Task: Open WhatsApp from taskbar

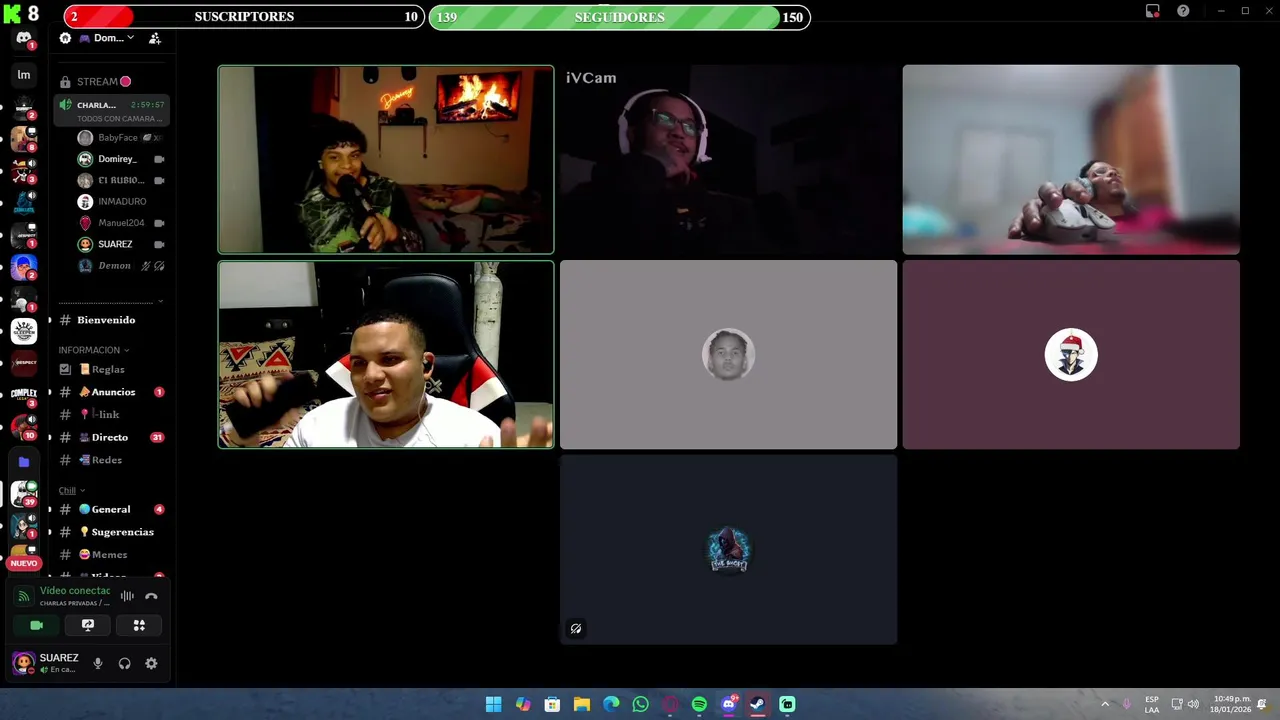Action: [641, 704]
